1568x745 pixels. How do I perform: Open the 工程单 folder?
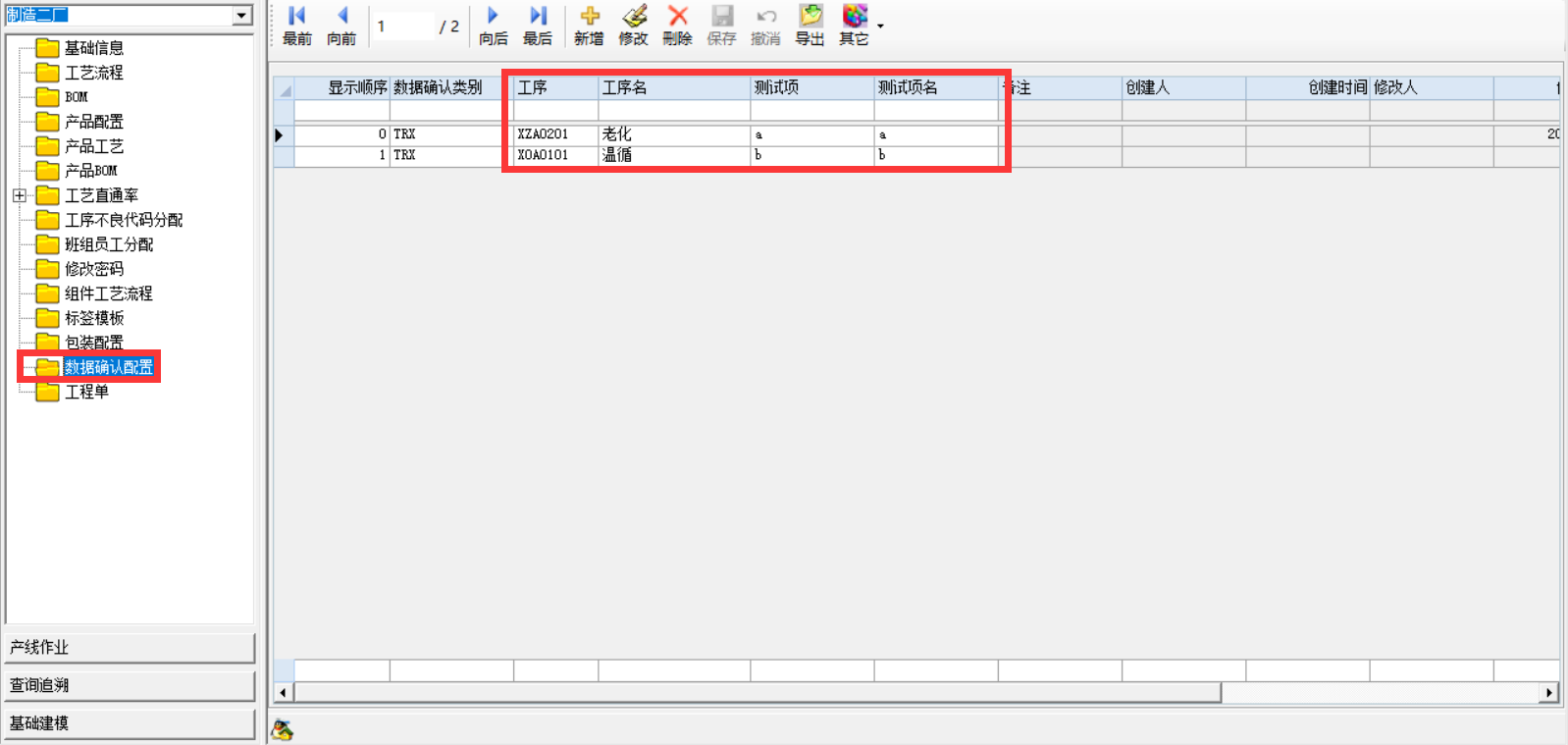click(x=86, y=392)
